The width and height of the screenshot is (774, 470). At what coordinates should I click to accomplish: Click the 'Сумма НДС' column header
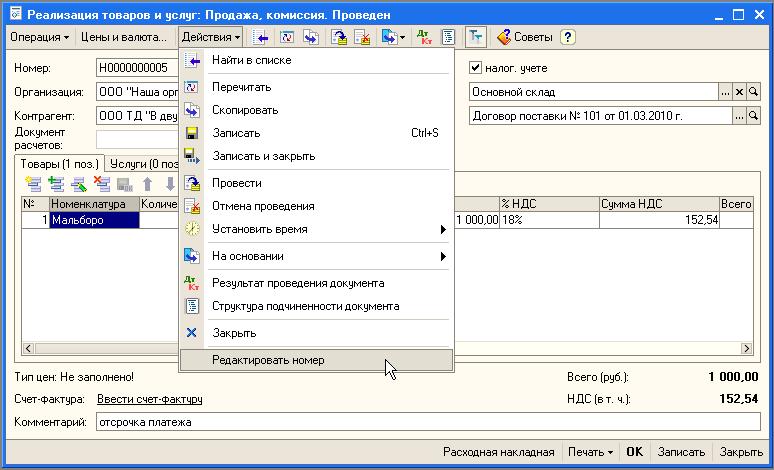click(659, 204)
